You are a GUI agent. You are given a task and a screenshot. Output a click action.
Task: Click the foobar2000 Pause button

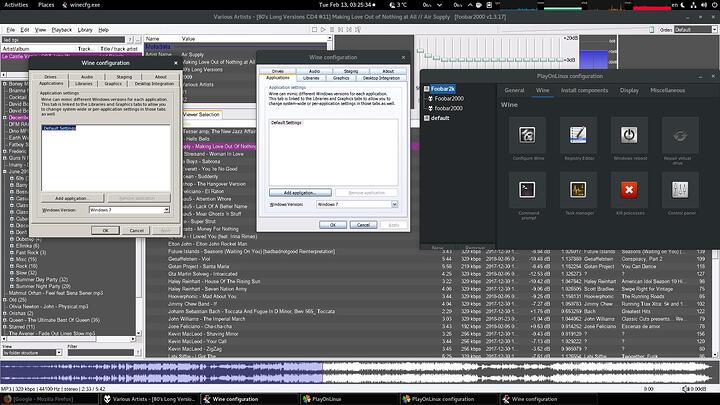point(332,29)
